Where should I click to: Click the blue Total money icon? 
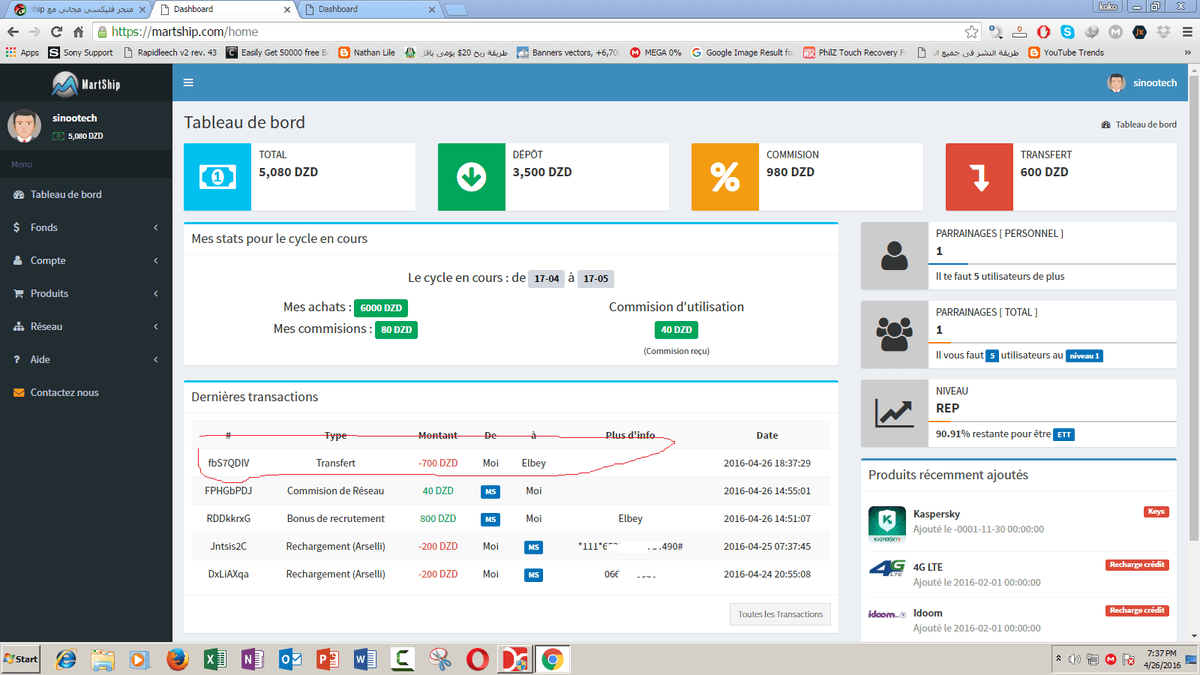click(x=217, y=177)
